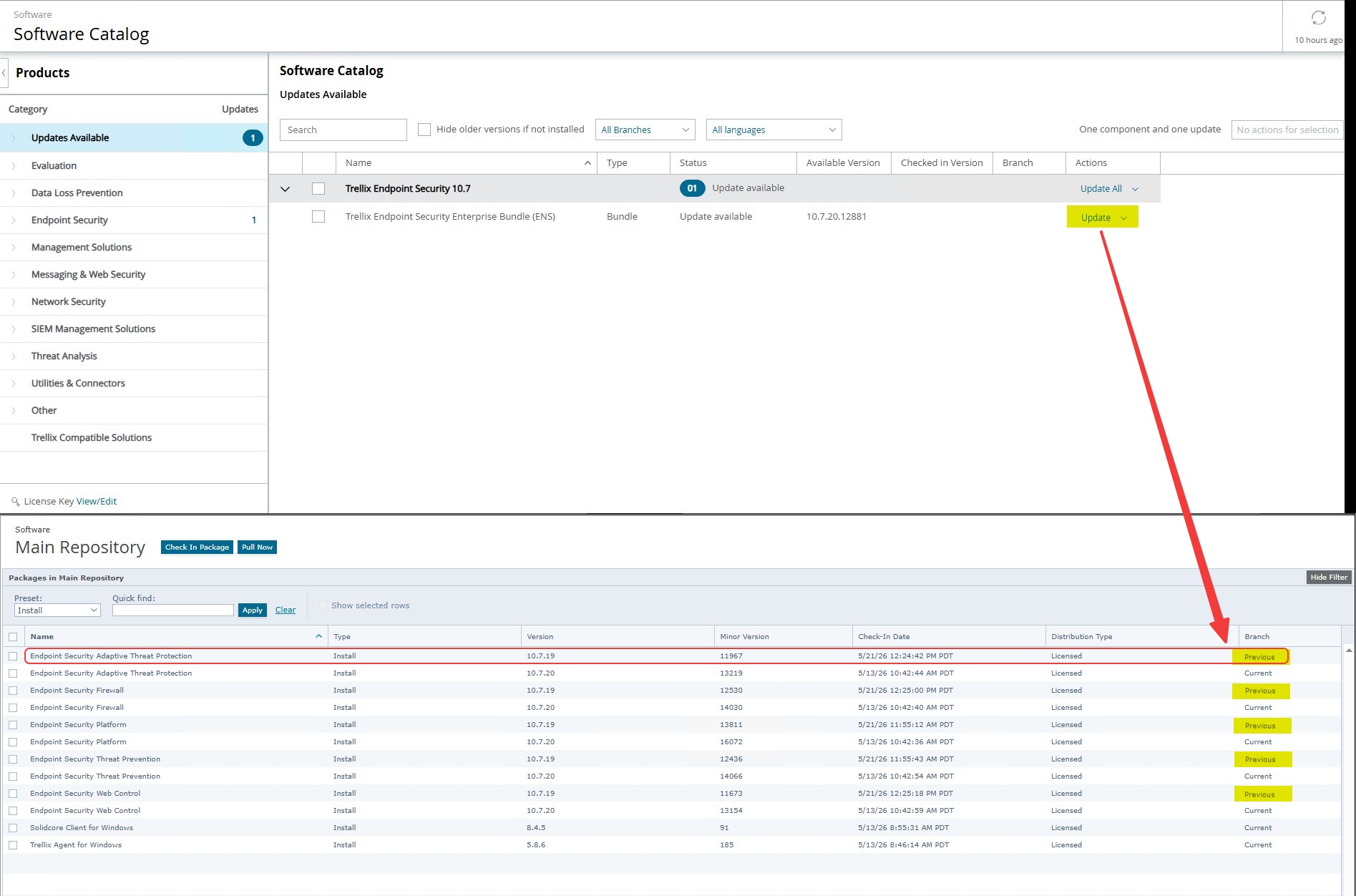Select Updates Available category
Viewport: 1356px width, 896px height.
[134, 137]
